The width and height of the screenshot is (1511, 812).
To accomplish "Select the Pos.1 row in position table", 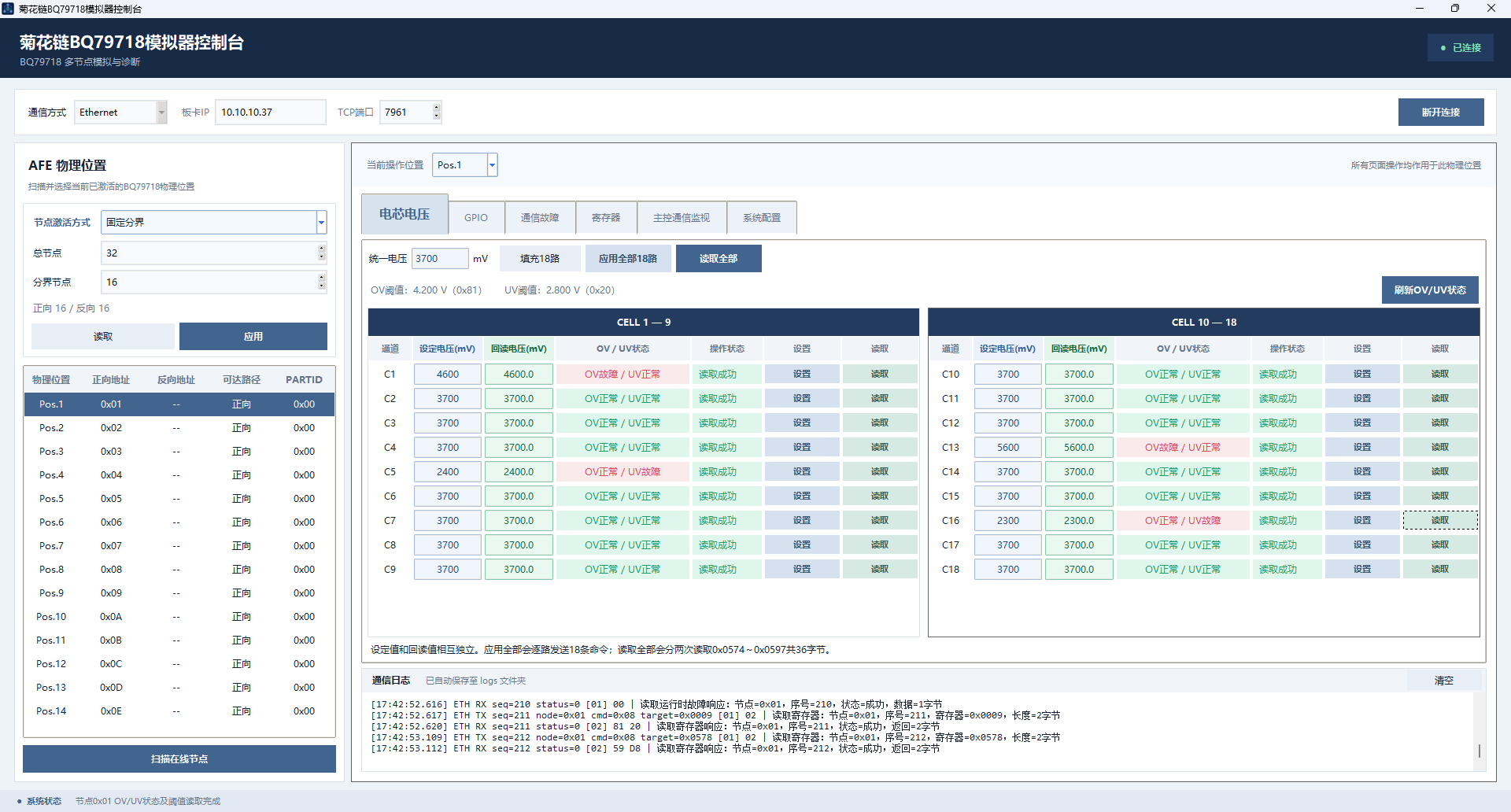I will (179, 404).
